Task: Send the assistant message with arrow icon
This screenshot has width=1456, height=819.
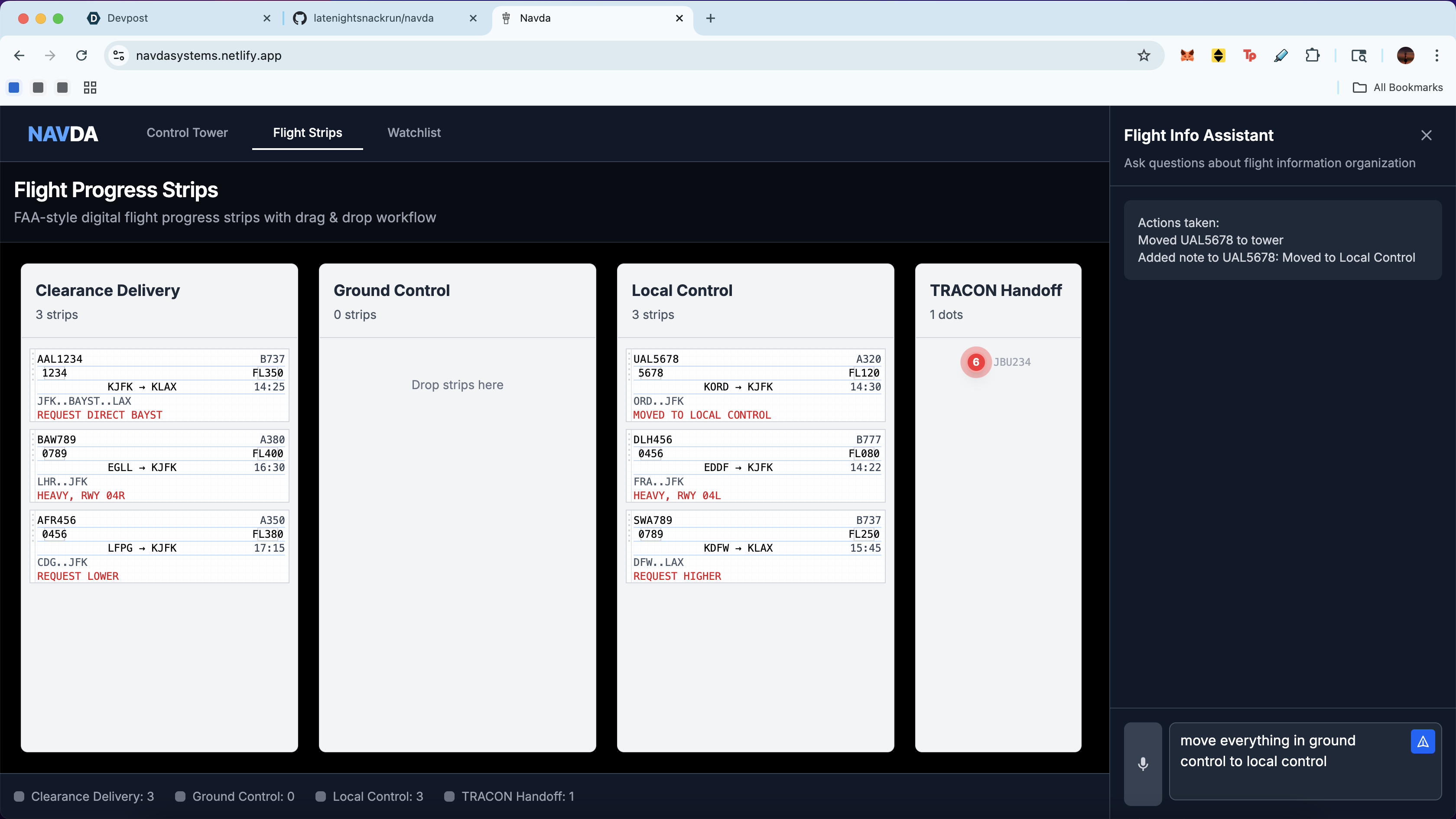Action: pos(1423,741)
